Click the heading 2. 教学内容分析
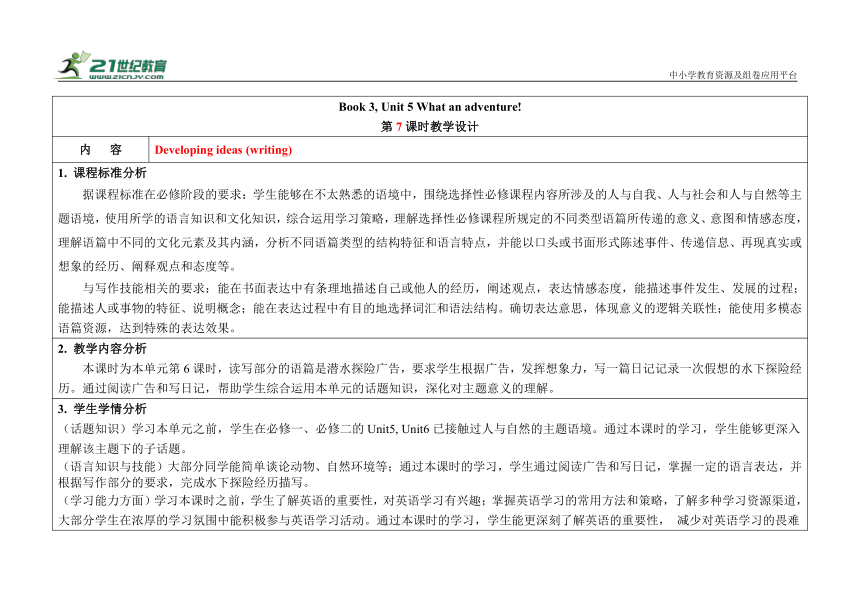Screen dimensions: 860x608 click(x=103, y=349)
